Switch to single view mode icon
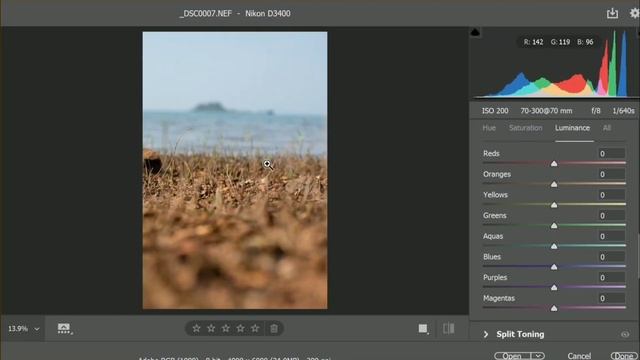Image resolution: width=640 pixels, height=360 pixels. coord(423,329)
